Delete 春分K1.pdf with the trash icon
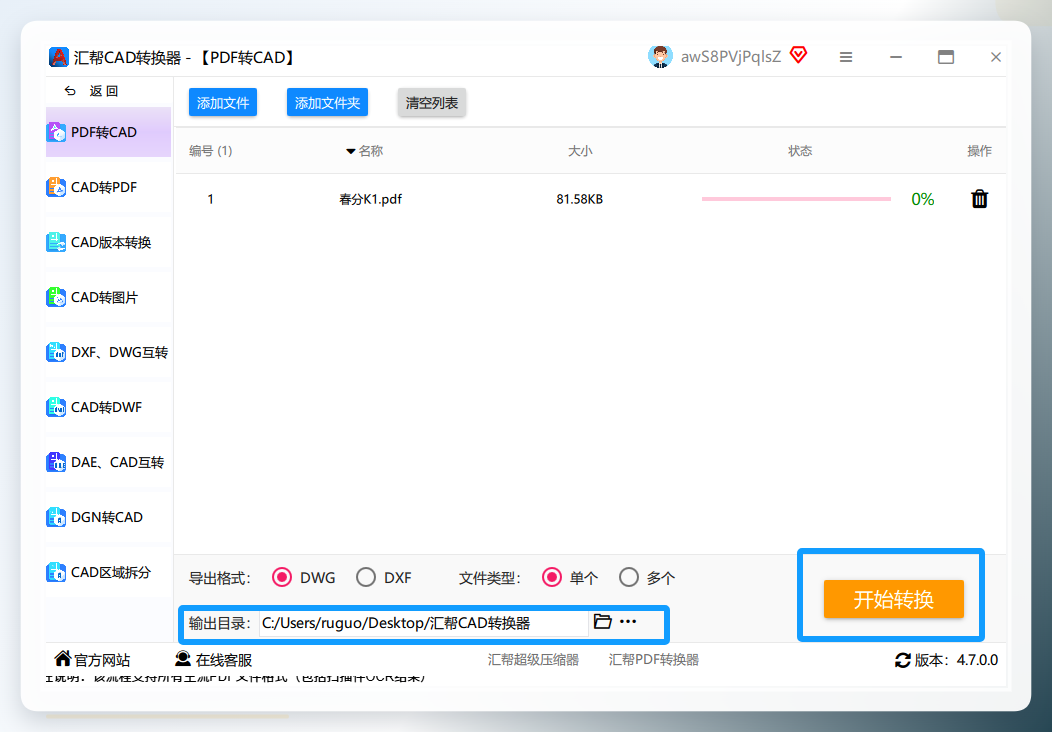This screenshot has width=1052, height=732. [x=980, y=199]
